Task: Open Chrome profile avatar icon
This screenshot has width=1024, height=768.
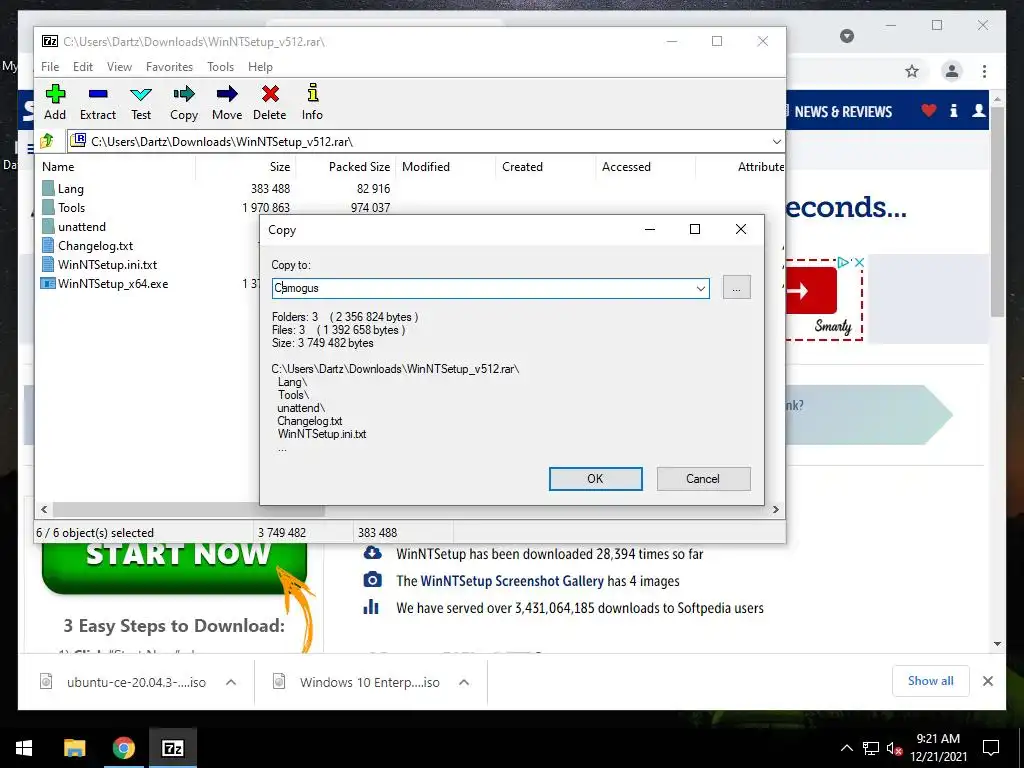Action: (x=952, y=71)
